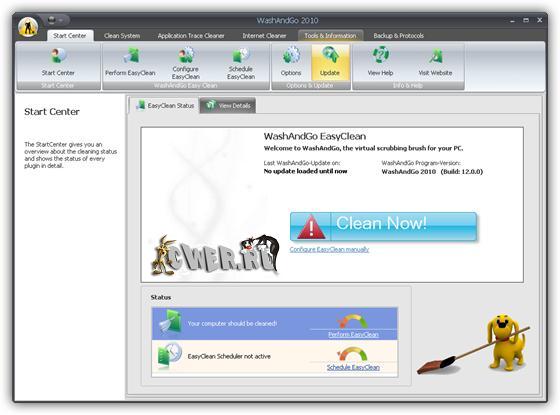Viewport: 560px width, 415px height.
Task: Click the gauge next to Schedule EasyClean
Action: [352, 354]
